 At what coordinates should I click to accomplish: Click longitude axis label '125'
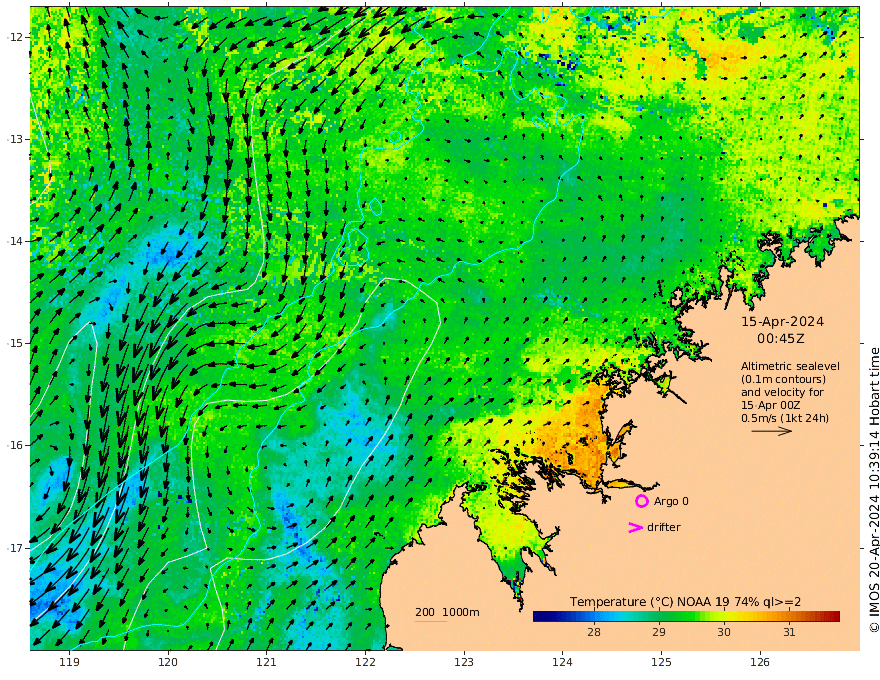coord(661,663)
